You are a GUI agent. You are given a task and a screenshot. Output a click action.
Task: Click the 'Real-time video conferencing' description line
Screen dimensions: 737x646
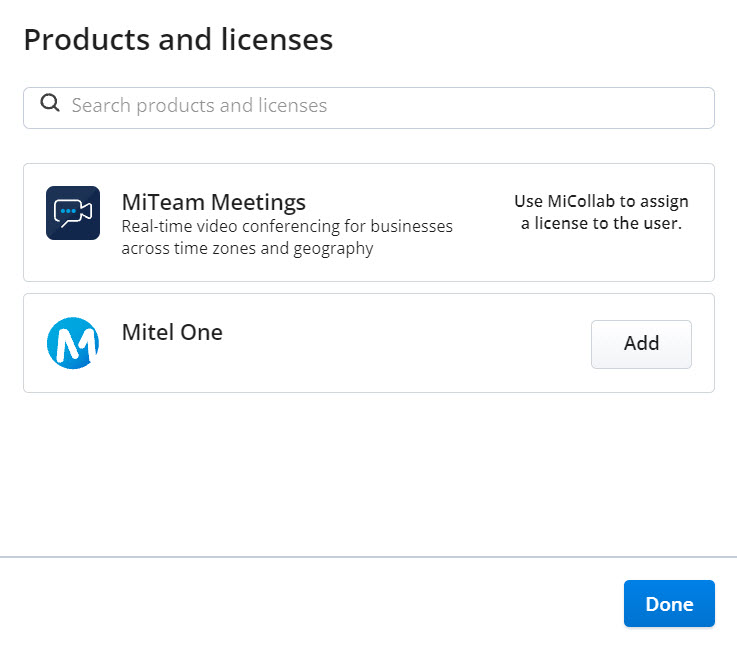287,227
